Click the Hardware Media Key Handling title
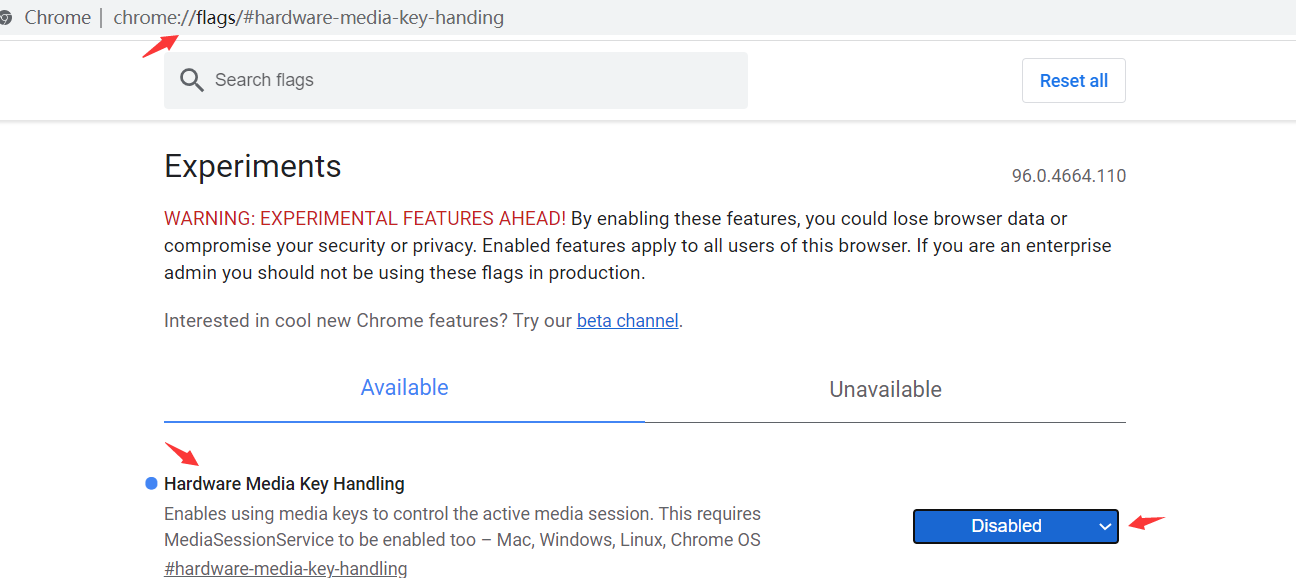 284,484
